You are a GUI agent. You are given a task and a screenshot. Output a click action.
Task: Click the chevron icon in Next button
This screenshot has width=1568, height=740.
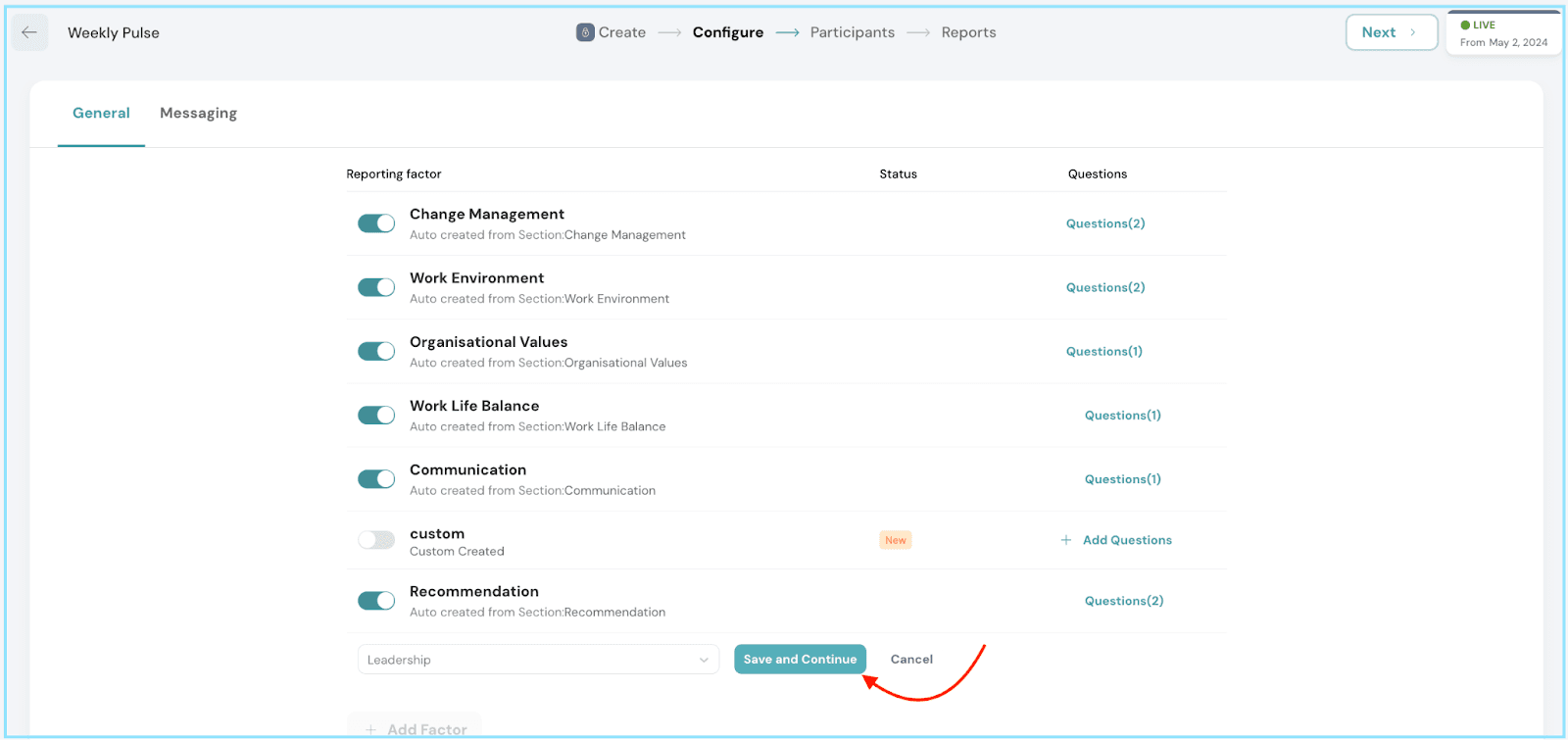[x=1412, y=32]
